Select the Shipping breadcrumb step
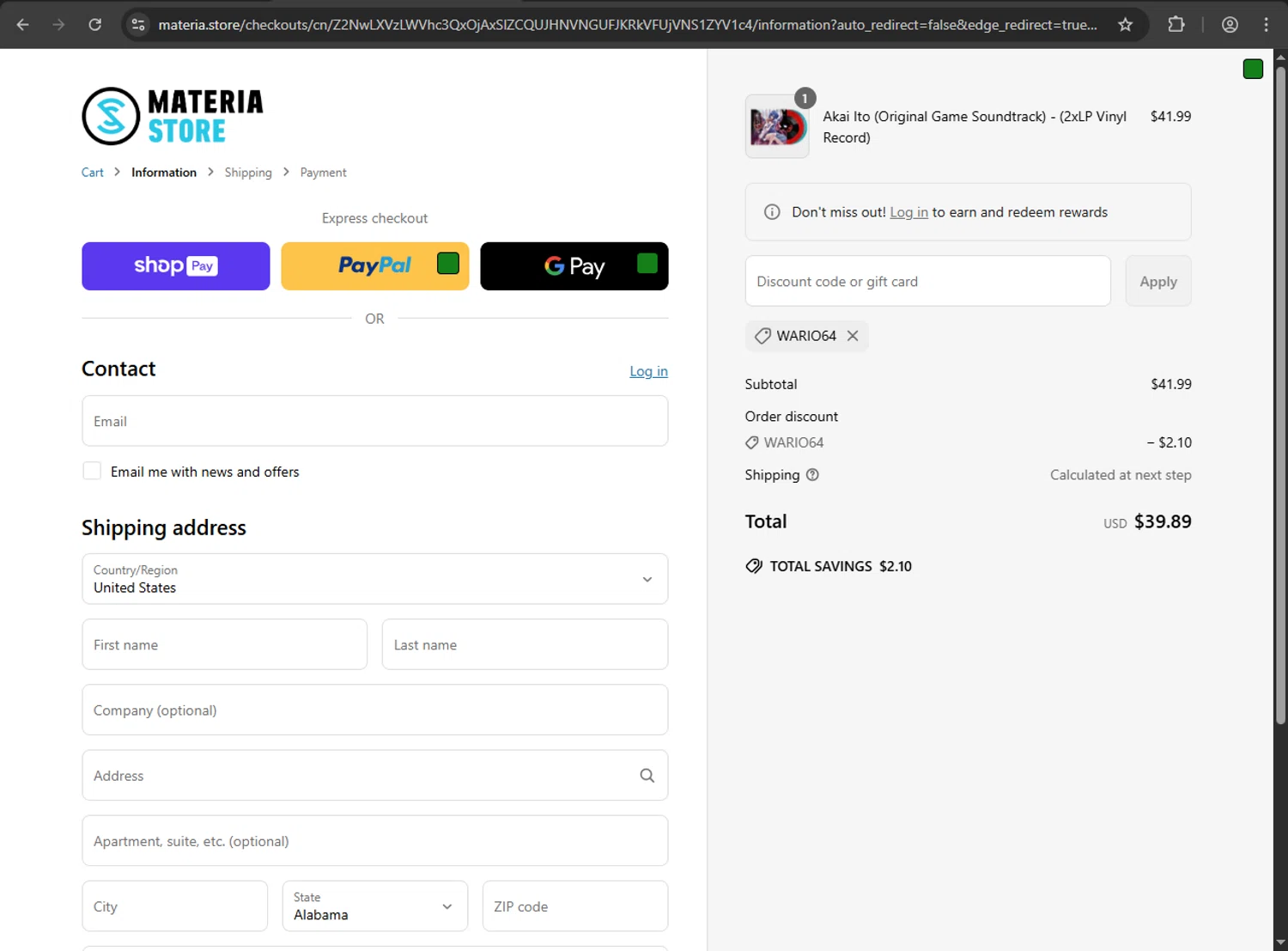Screen dimensions: 1288x951 pos(248,173)
